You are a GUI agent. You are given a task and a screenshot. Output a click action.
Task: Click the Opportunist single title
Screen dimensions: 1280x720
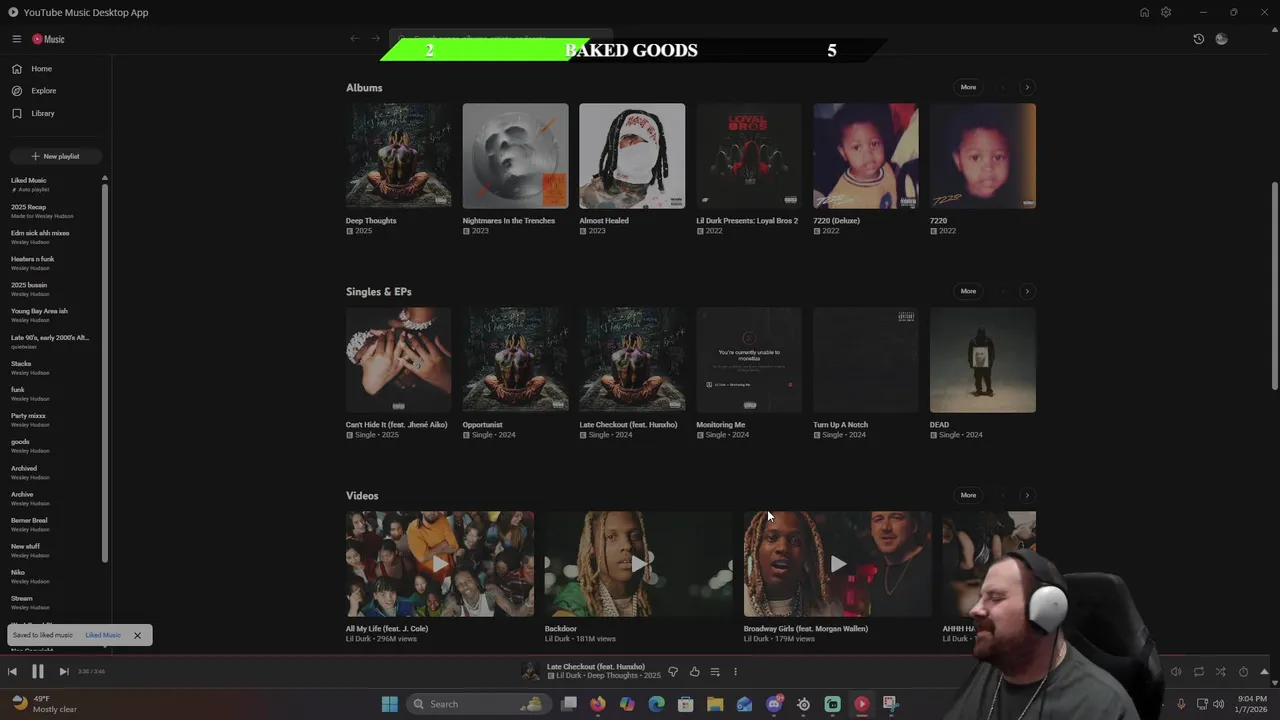(x=482, y=425)
